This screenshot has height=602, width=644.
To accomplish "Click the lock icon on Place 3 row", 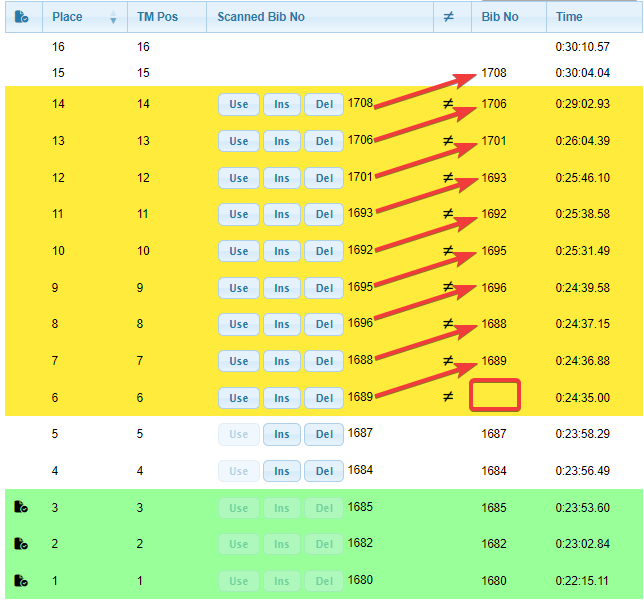I will [22, 507].
